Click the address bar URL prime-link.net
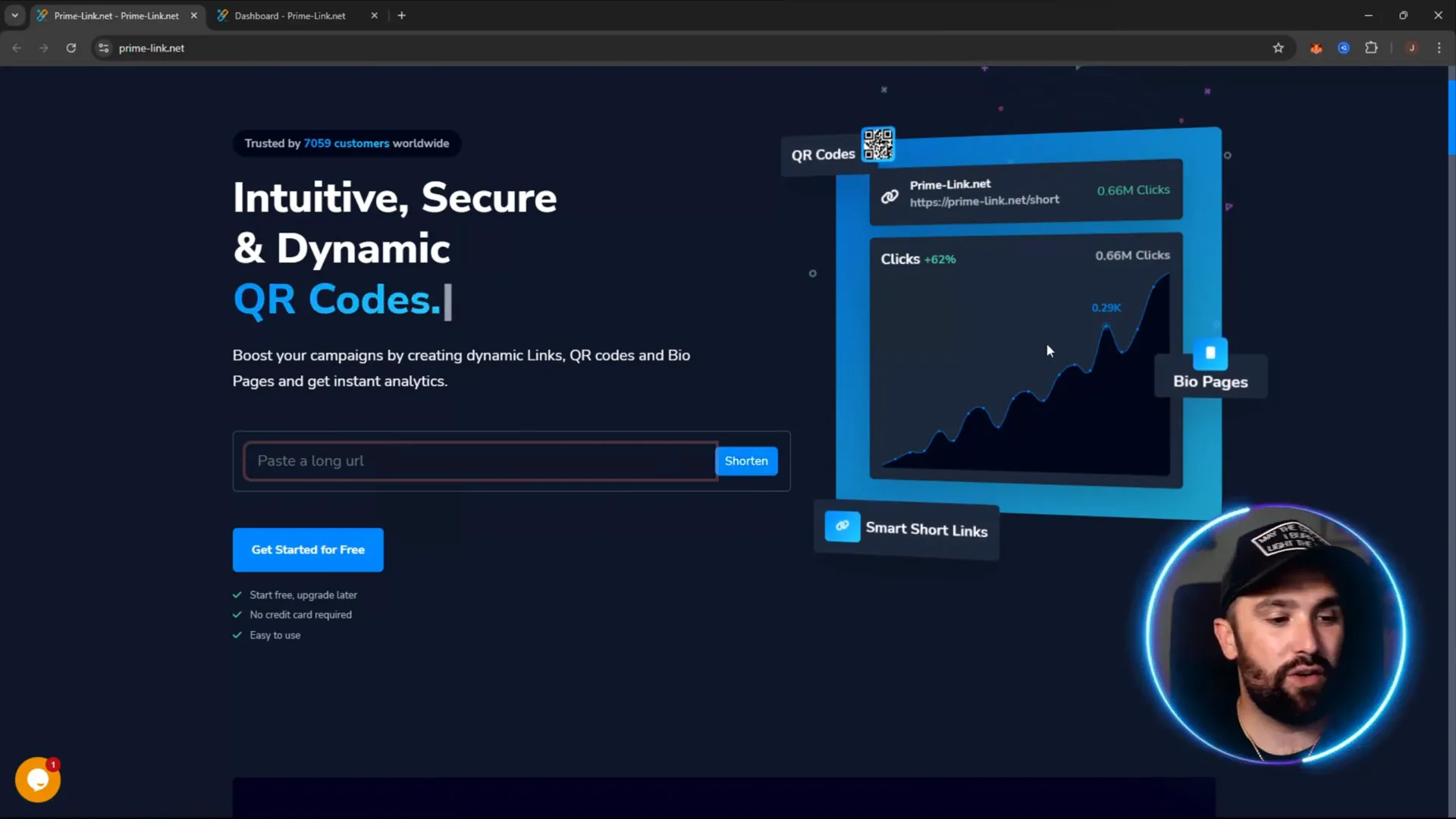The image size is (1456, 819). click(152, 48)
